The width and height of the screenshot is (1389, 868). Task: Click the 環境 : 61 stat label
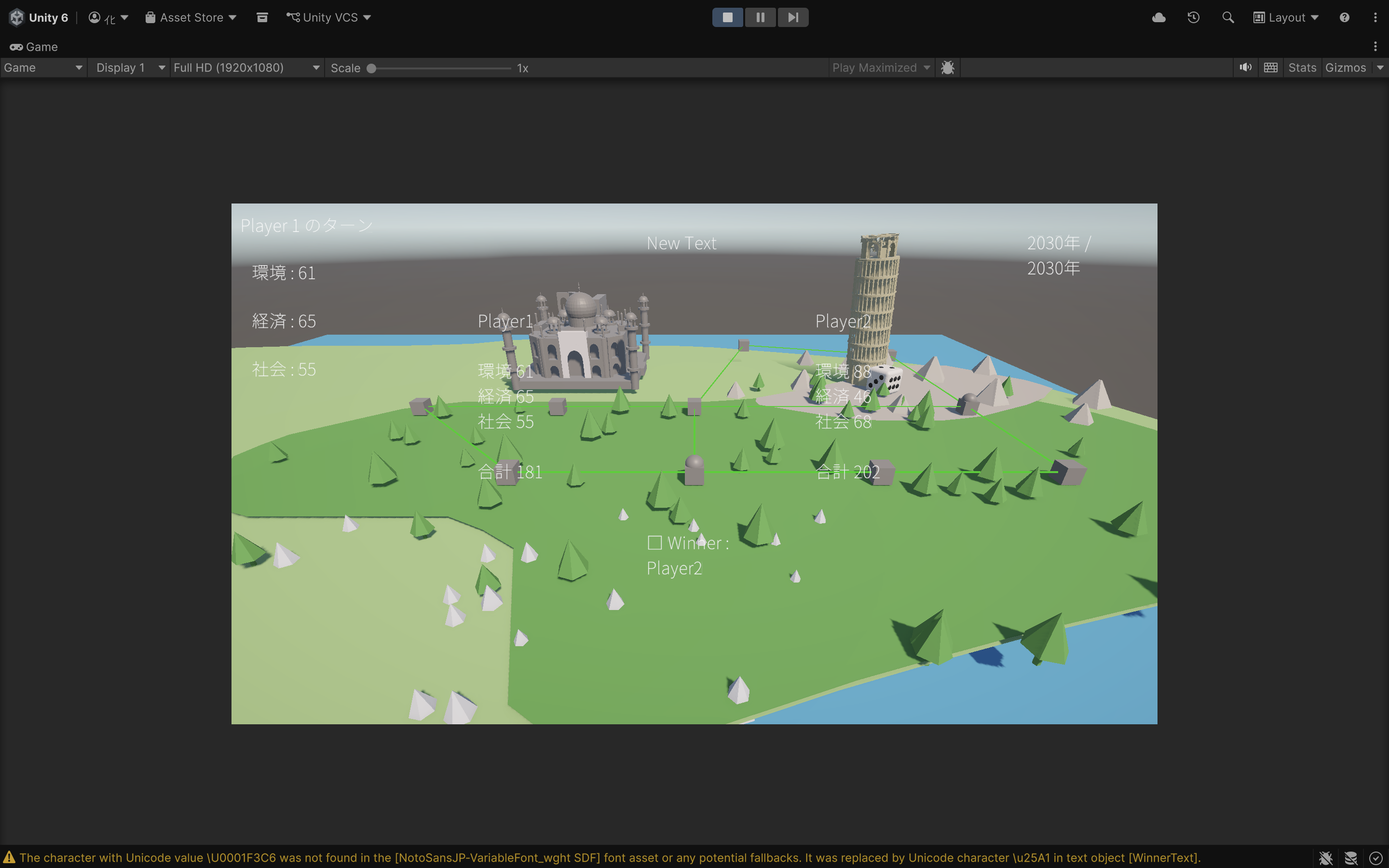point(284,272)
